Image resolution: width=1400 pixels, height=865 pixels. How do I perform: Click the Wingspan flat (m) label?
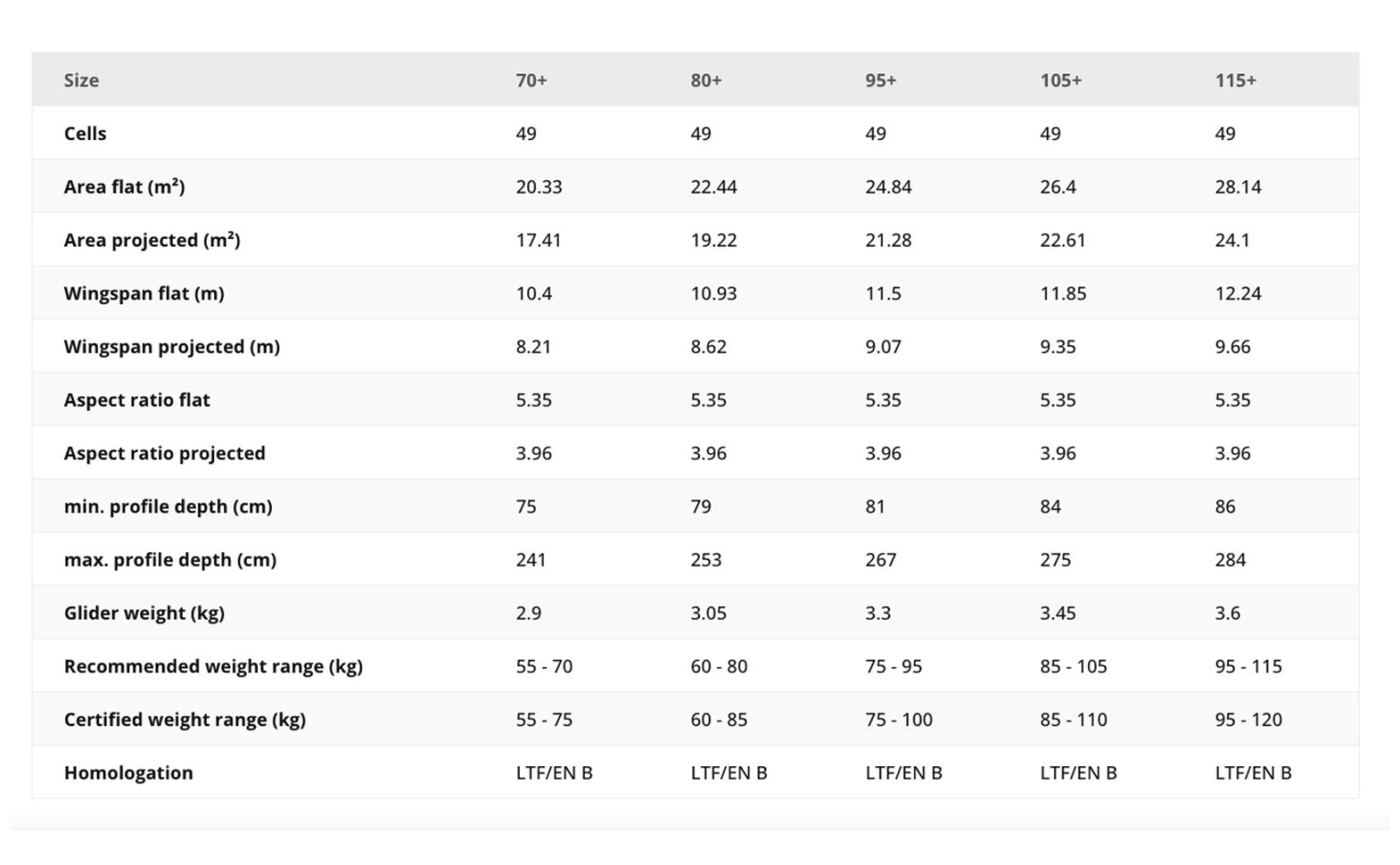pos(144,294)
